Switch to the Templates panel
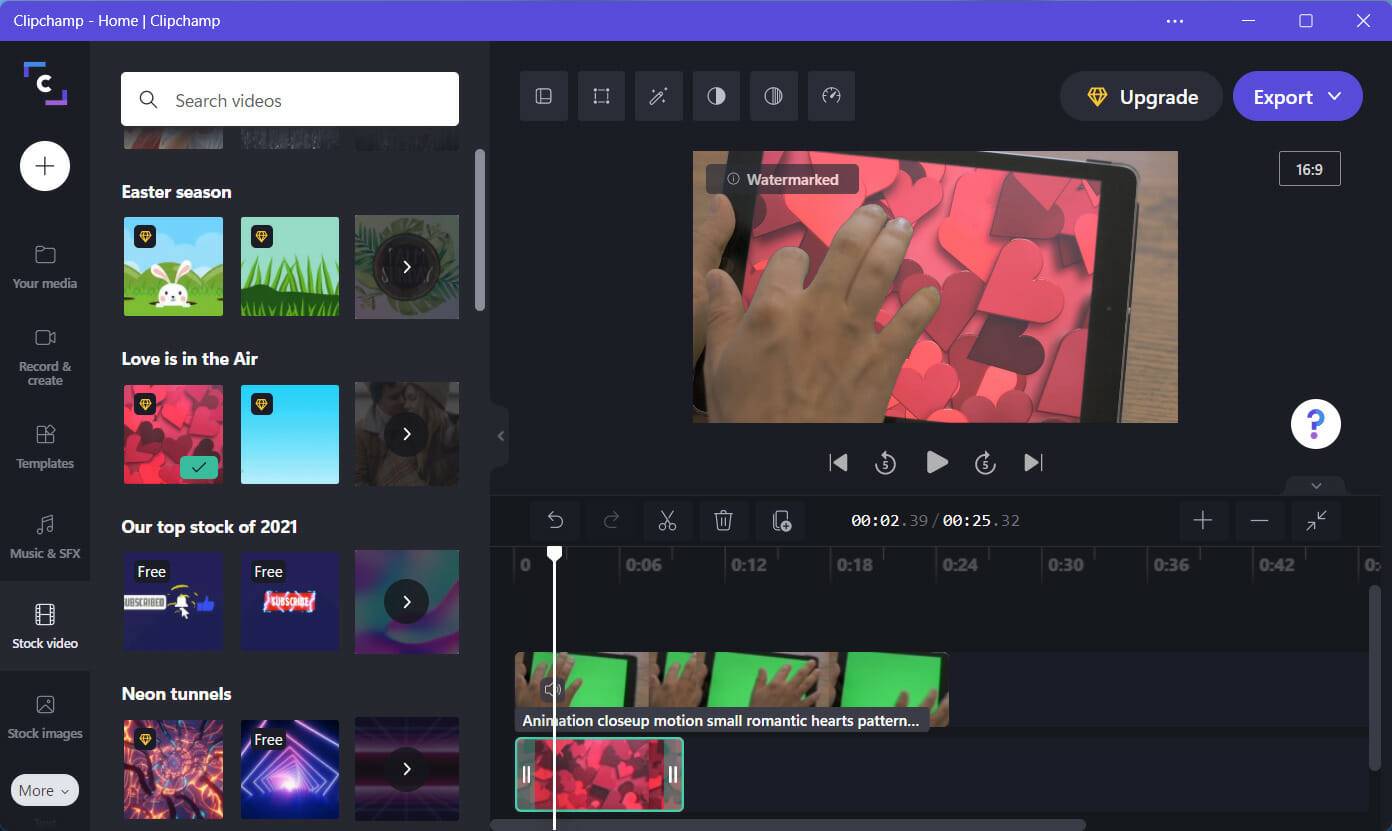1392x831 pixels. (44, 447)
